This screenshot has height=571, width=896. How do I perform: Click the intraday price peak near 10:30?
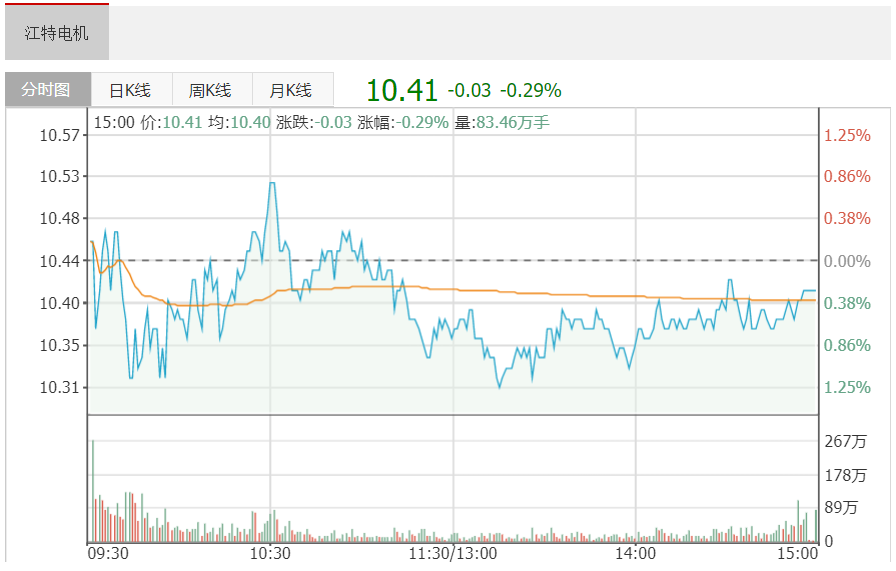click(x=272, y=183)
